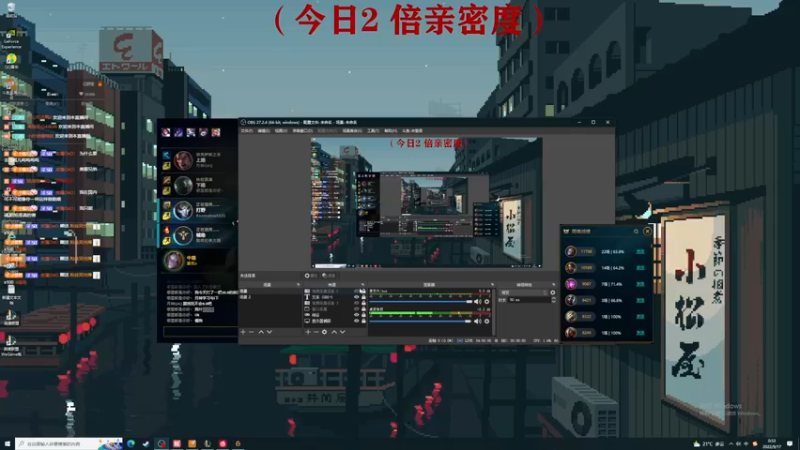Toggle visibility of 文本 (GDI+) source
Image resolution: width=800 pixels, height=450 pixels.
[x=357, y=297]
